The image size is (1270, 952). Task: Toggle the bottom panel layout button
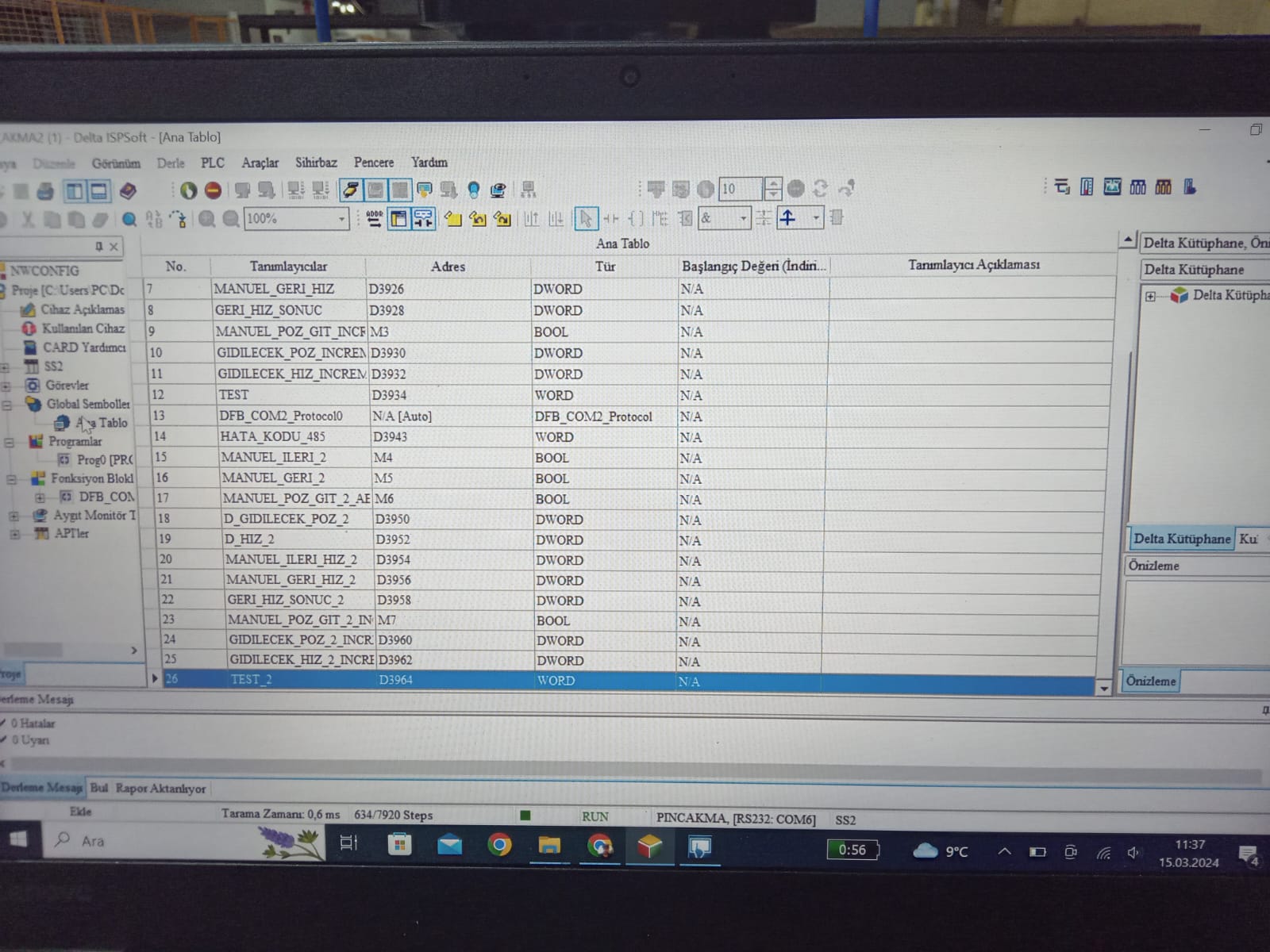coord(99,190)
